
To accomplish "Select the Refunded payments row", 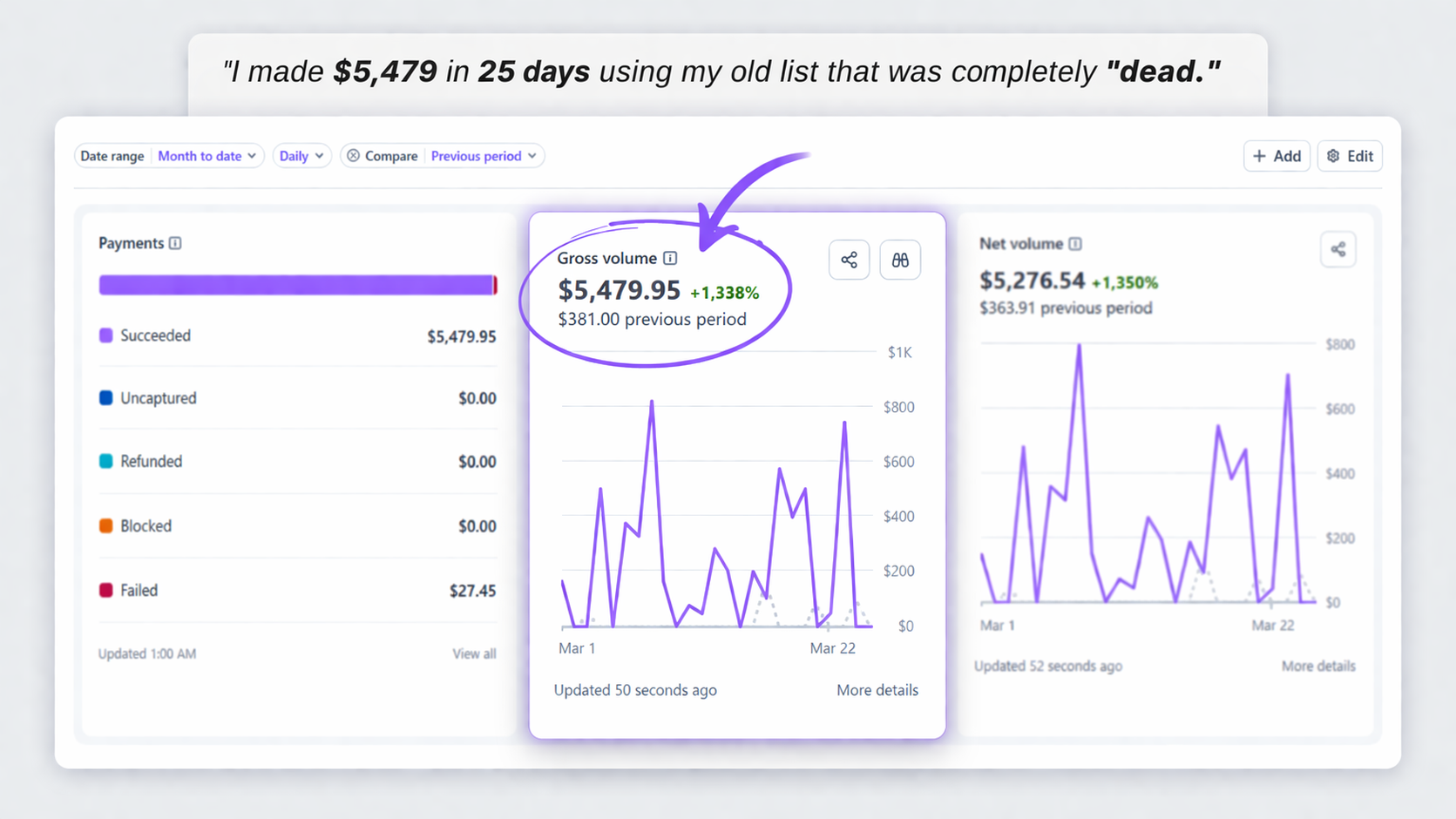I will (x=297, y=462).
